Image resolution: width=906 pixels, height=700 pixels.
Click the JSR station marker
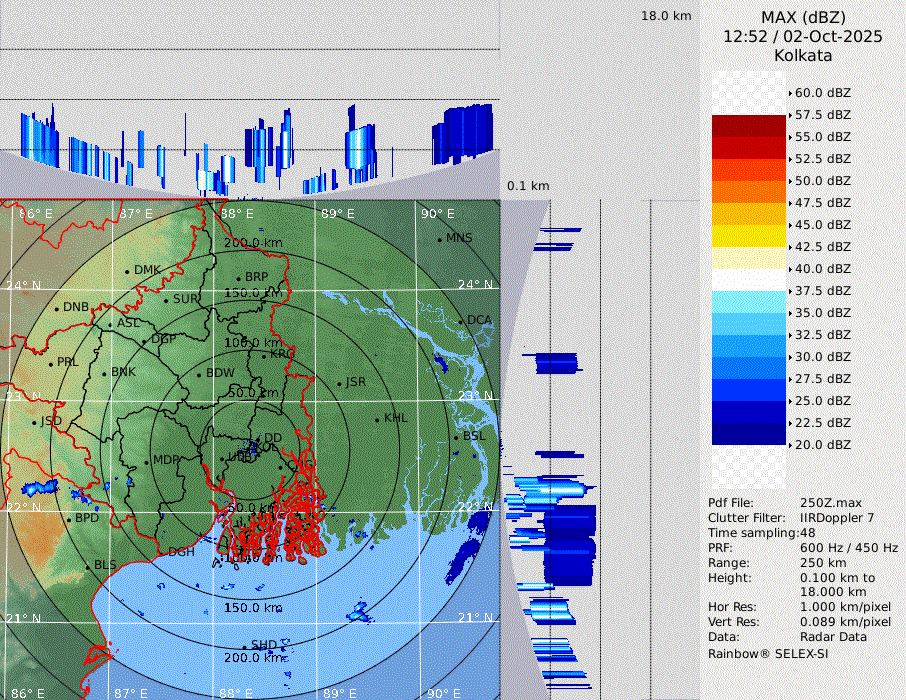[x=338, y=383]
